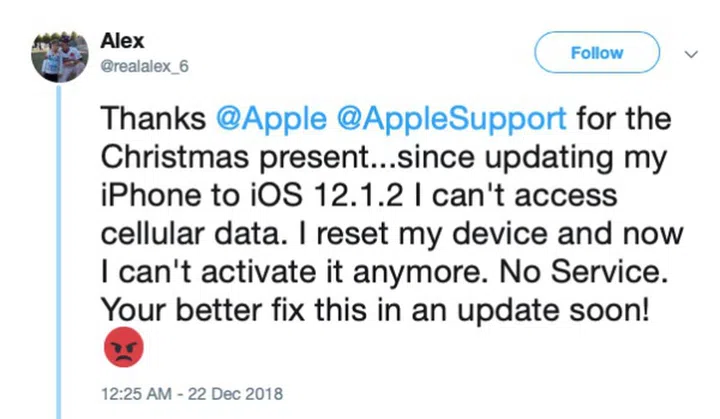Click the text "iOS 12.1.2"
This screenshot has width=720, height=419.
click(x=278, y=192)
